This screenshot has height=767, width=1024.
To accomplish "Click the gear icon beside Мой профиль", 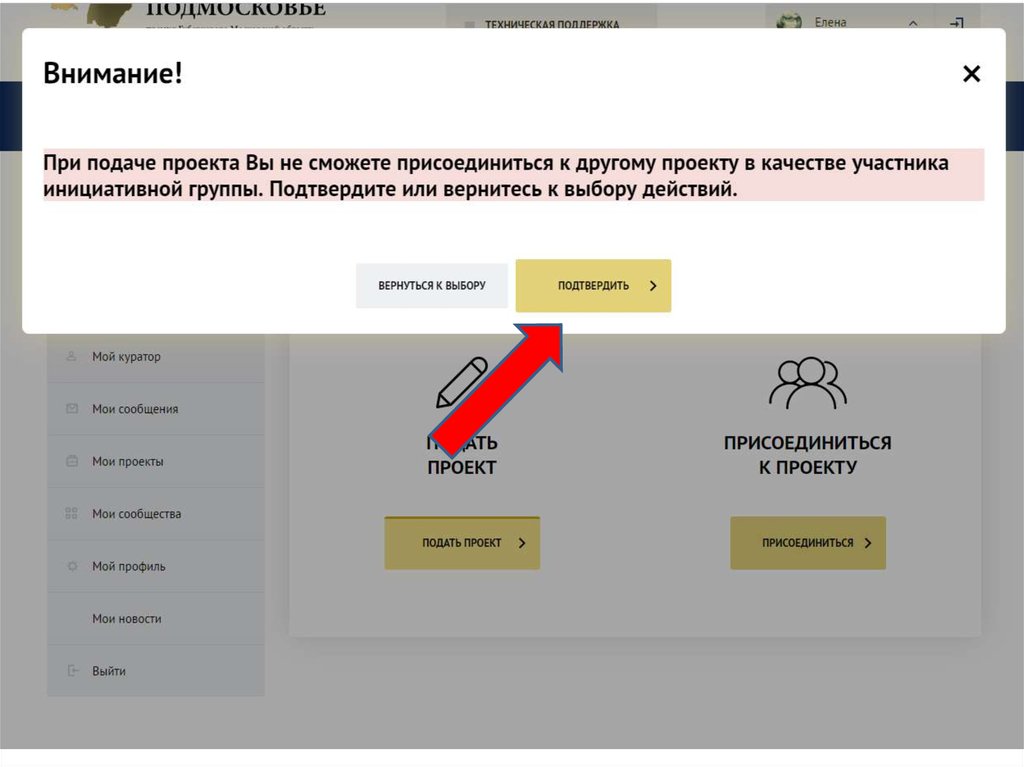I will coord(72,566).
